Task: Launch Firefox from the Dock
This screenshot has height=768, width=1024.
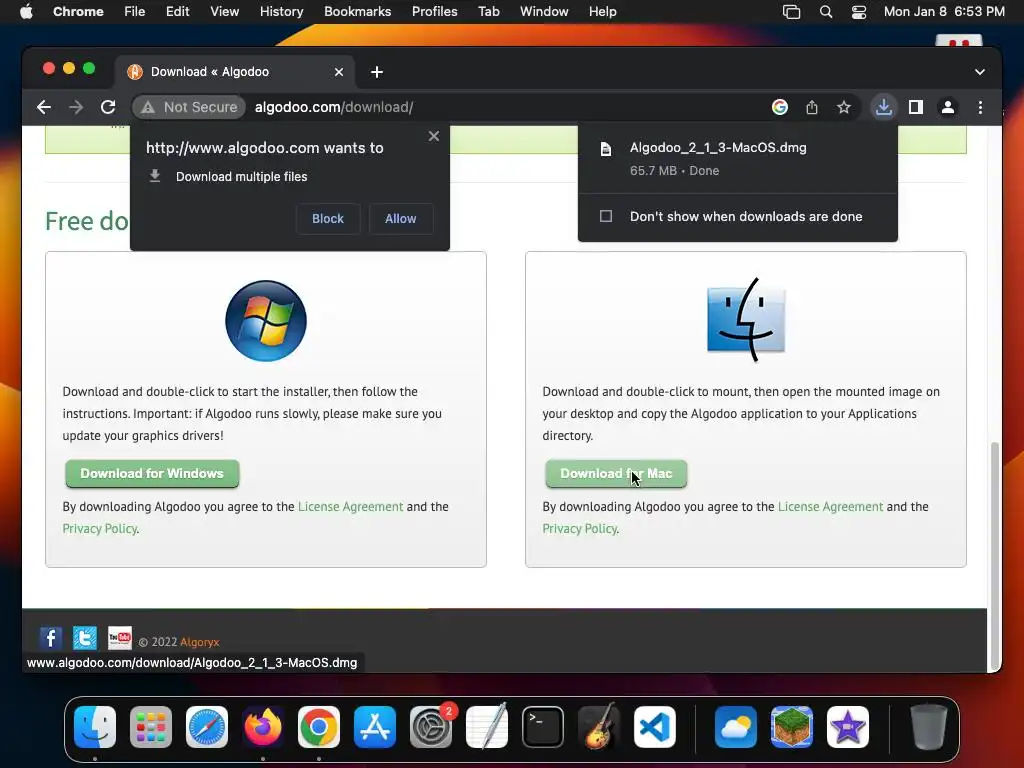Action: click(263, 727)
